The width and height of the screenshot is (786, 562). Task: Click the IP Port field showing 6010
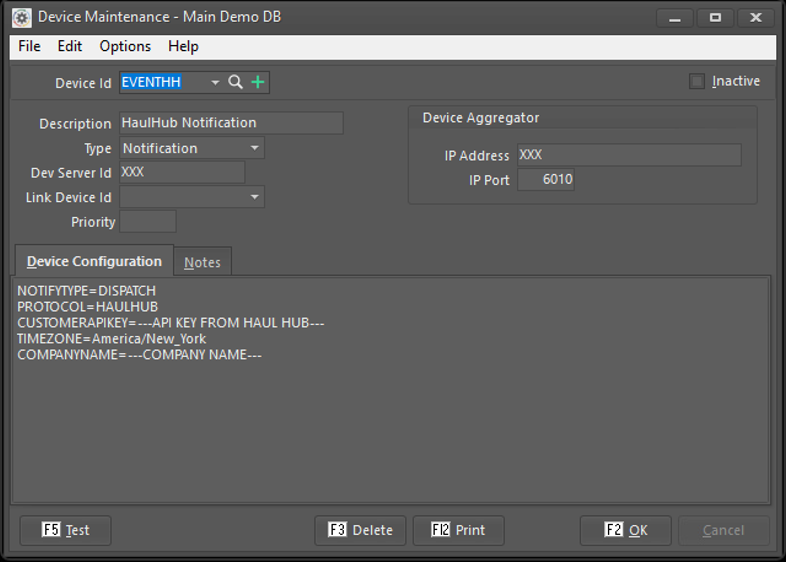click(546, 179)
